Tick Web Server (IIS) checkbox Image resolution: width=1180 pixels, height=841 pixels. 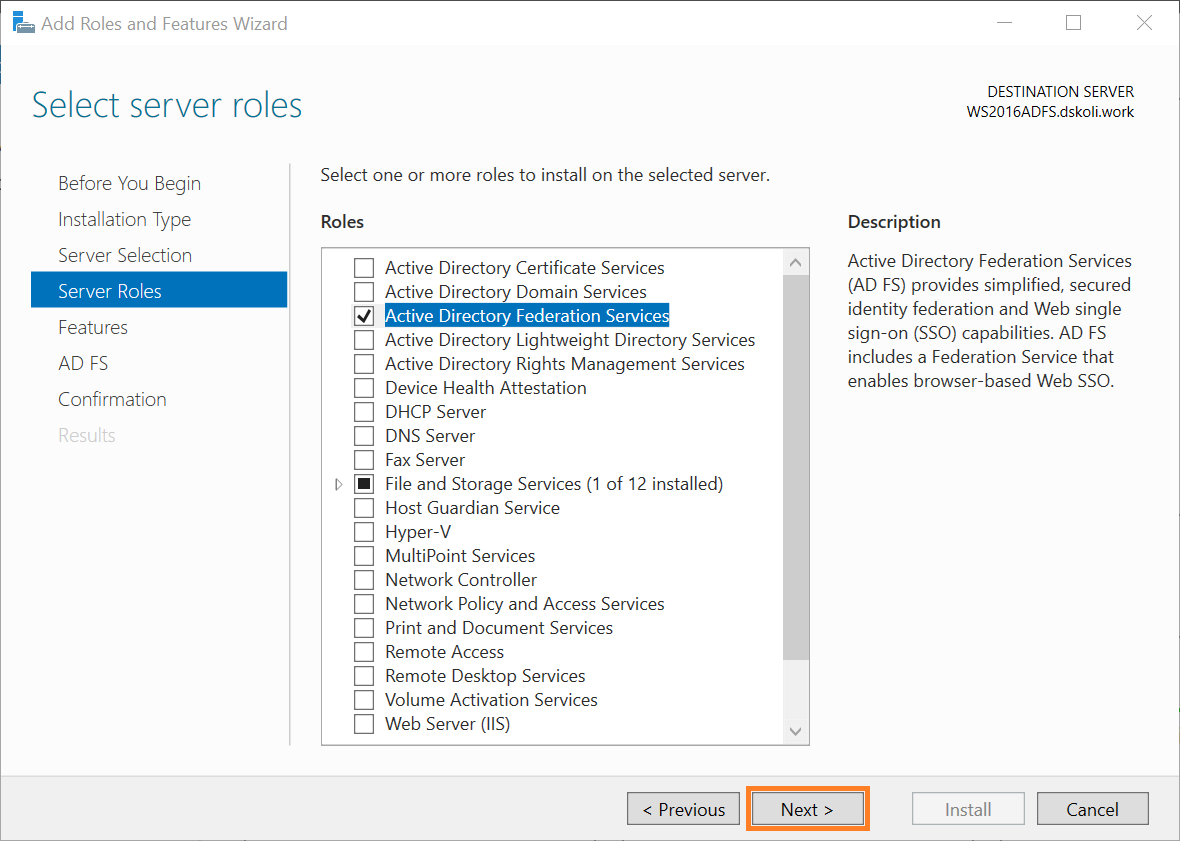(364, 724)
